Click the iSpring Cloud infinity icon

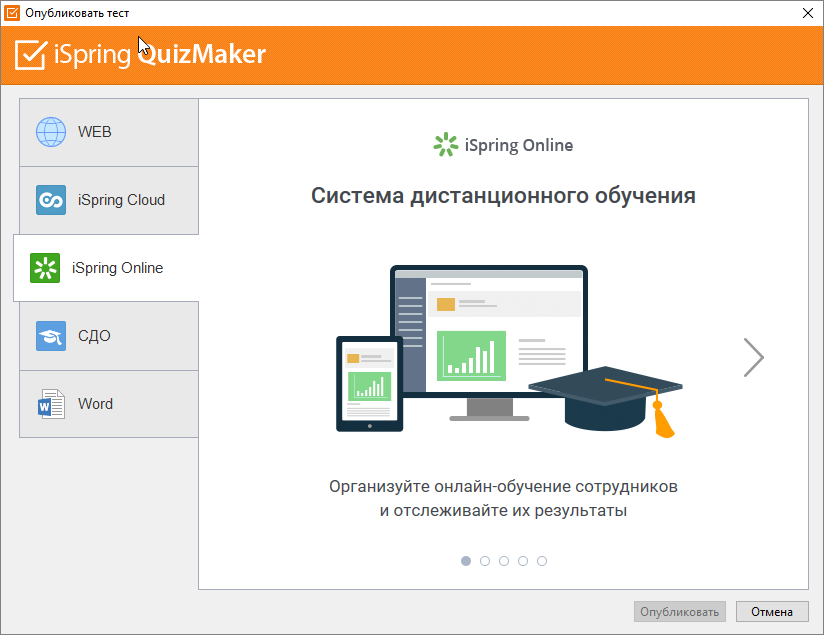(51, 200)
